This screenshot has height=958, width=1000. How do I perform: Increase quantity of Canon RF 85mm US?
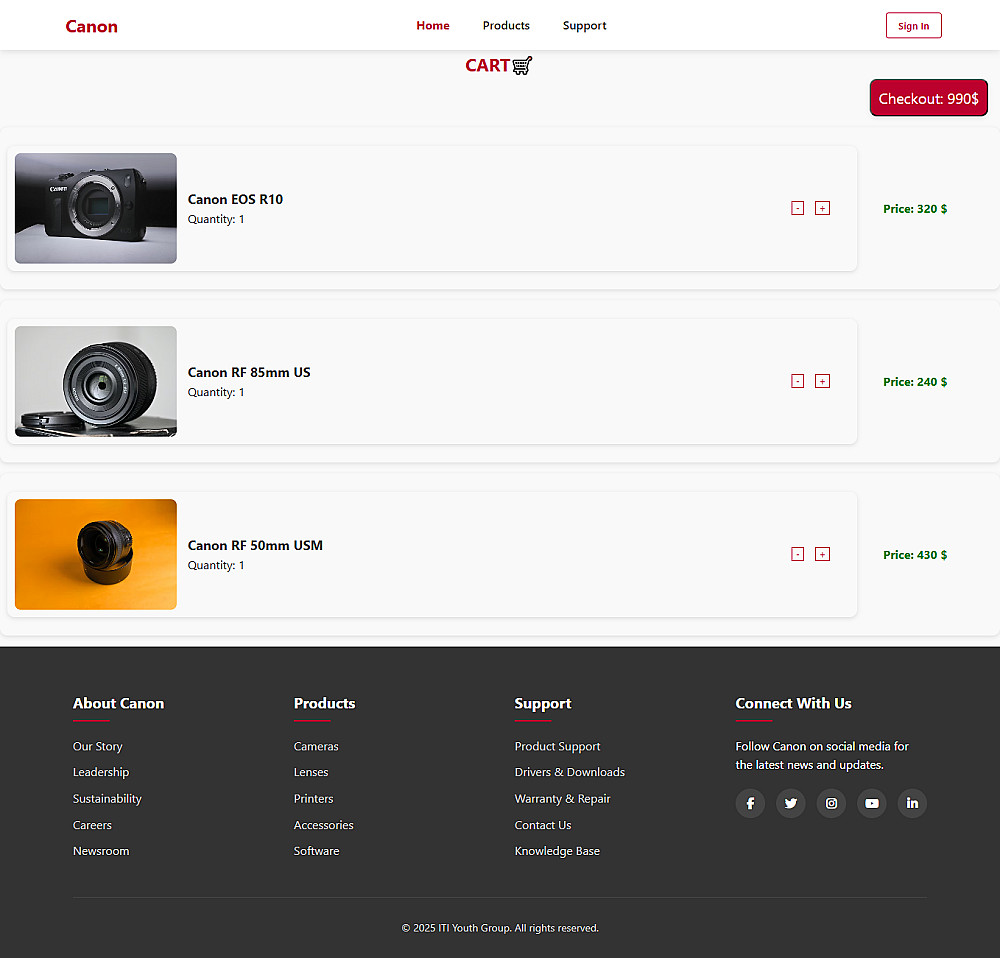[x=823, y=381]
